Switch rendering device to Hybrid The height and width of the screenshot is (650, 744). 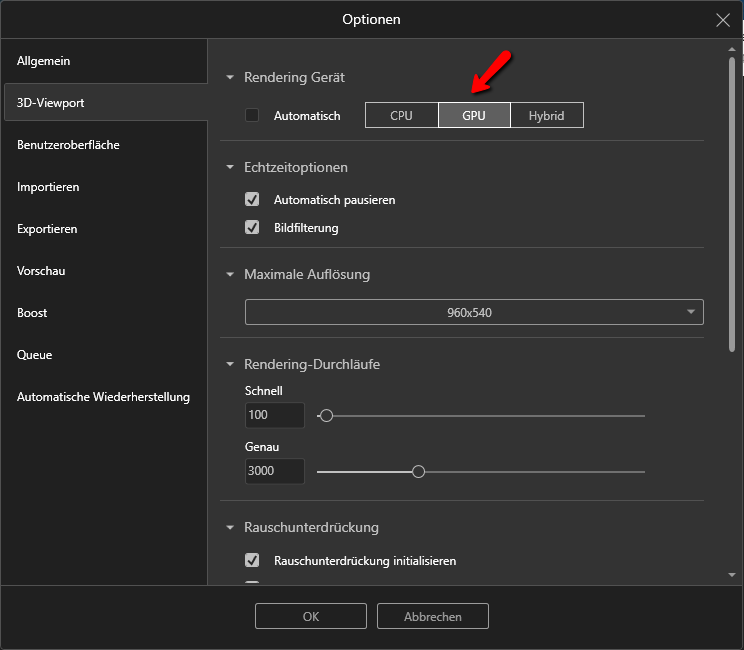546,116
